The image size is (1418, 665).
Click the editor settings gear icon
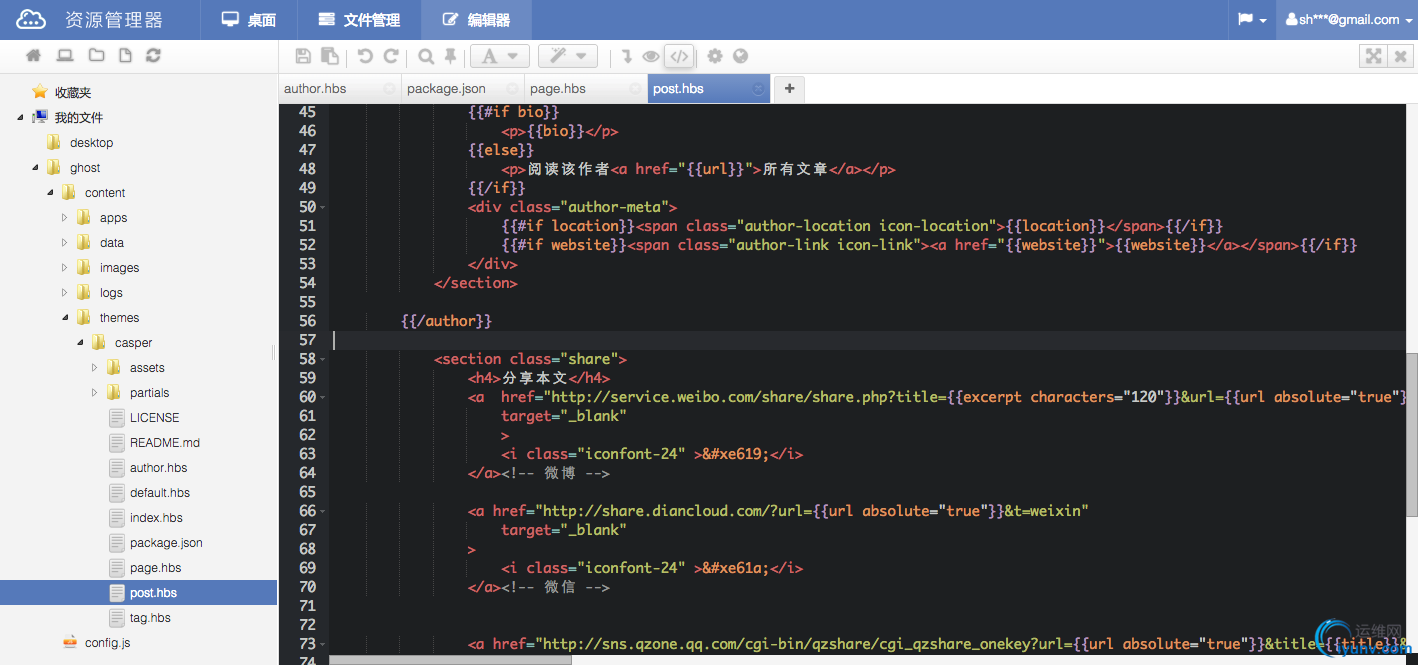pos(714,57)
